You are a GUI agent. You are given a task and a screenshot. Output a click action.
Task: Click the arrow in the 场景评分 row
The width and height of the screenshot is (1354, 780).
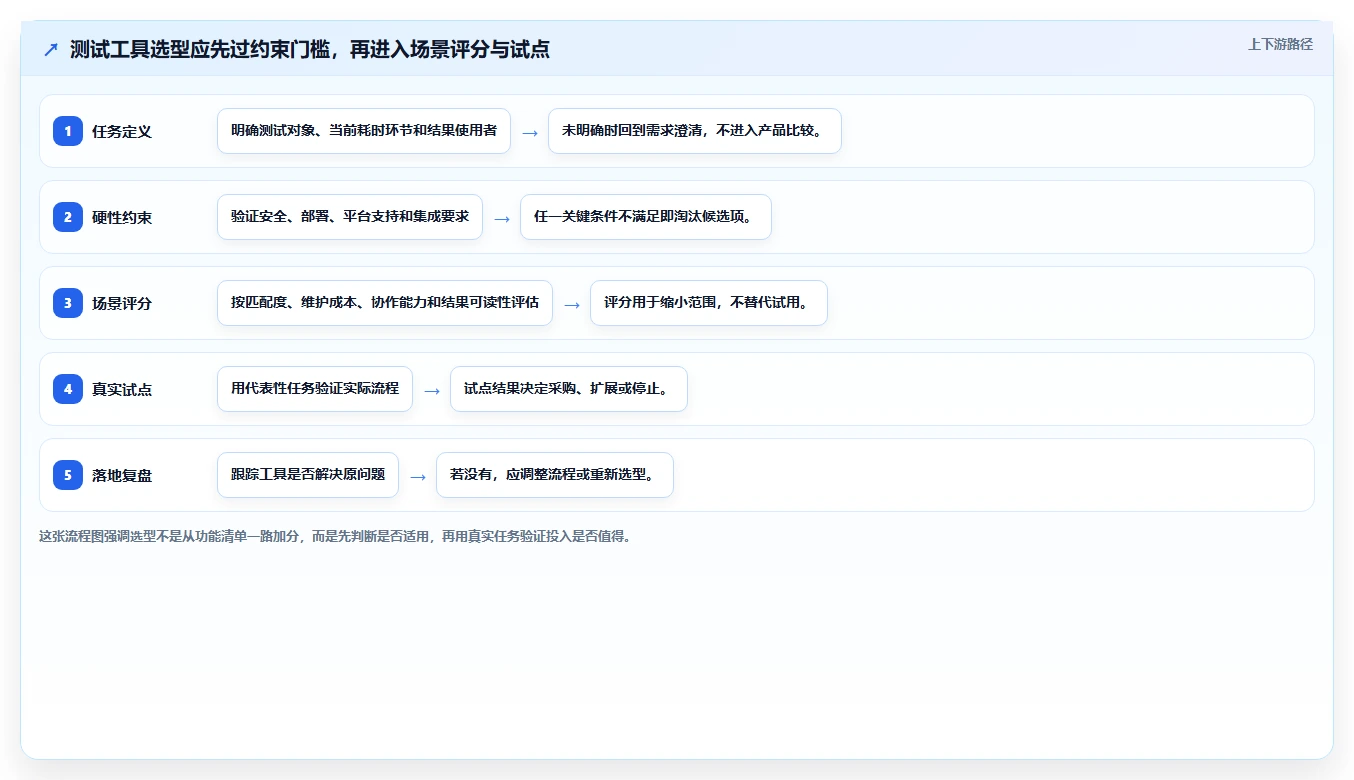coord(572,304)
